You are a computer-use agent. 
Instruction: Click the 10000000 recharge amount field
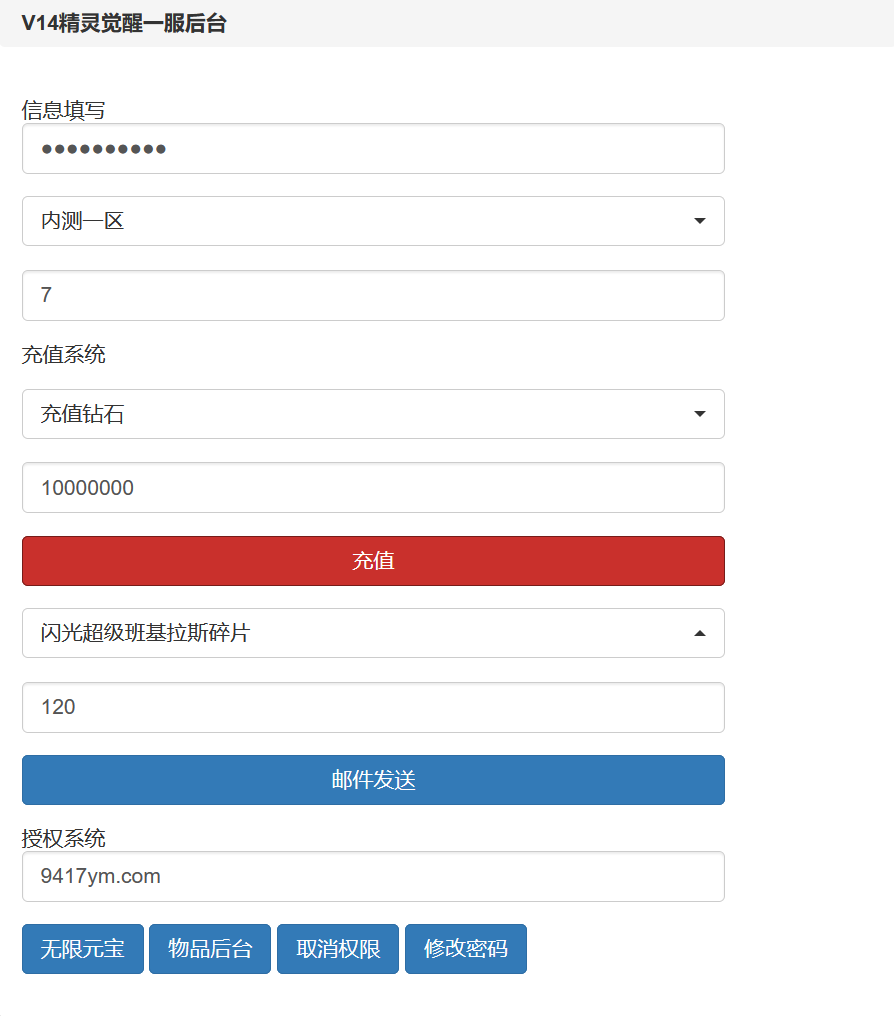[x=373, y=487]
